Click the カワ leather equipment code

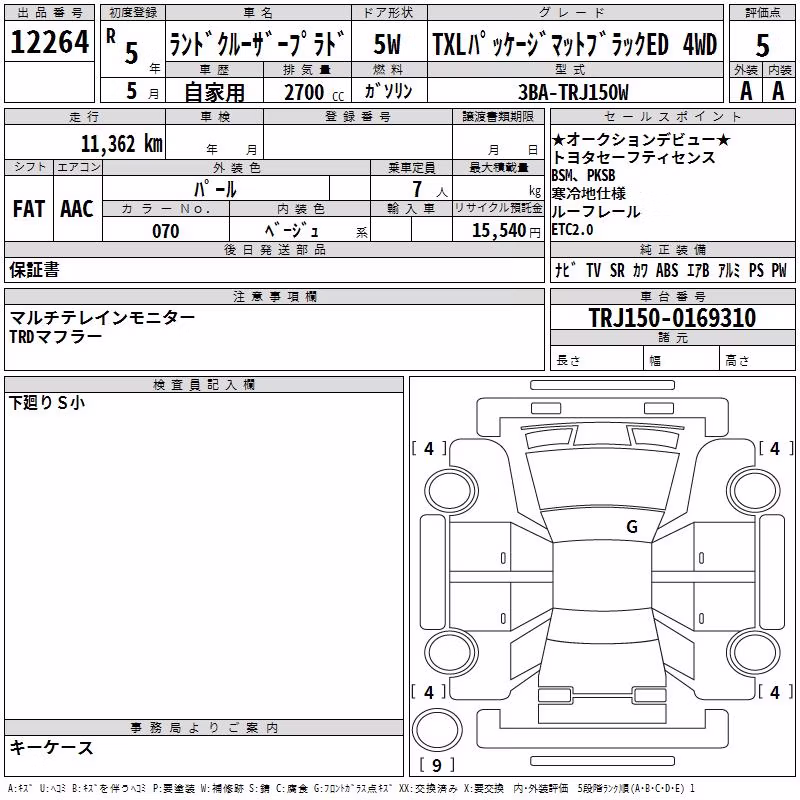tap(640, 270)
